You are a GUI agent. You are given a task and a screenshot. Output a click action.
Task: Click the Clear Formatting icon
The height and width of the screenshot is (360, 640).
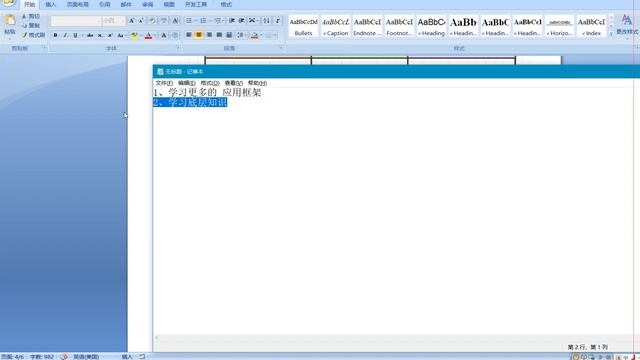click(x=152, y=21)
